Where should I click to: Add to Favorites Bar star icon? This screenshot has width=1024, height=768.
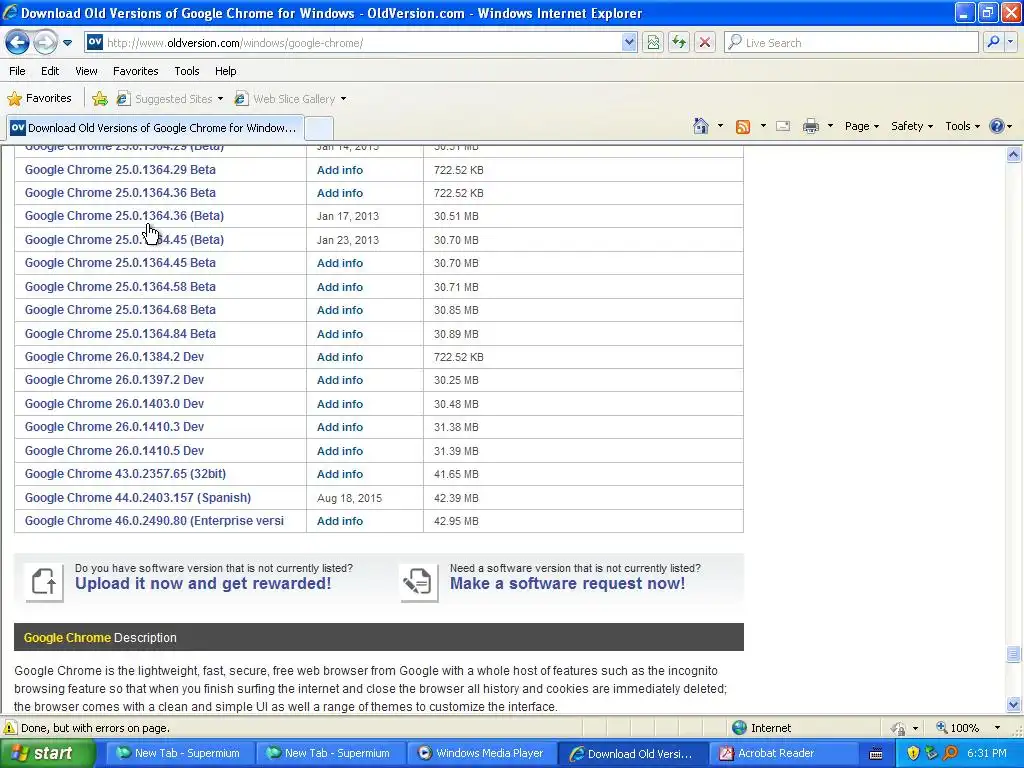(100, 99)
